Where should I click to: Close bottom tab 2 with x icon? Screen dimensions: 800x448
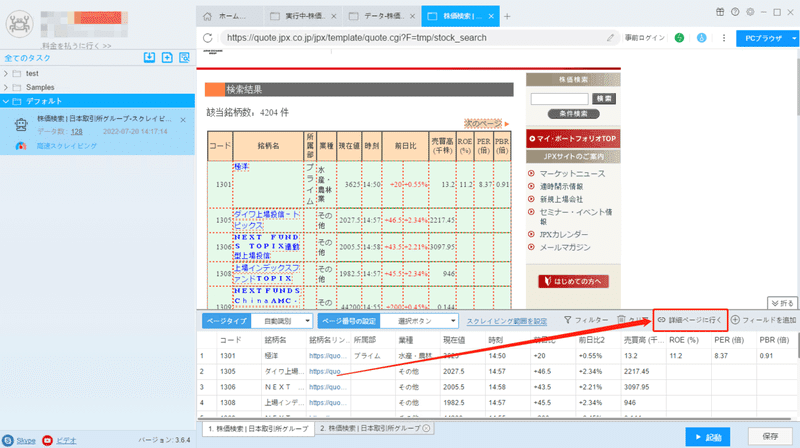[427, 429]
